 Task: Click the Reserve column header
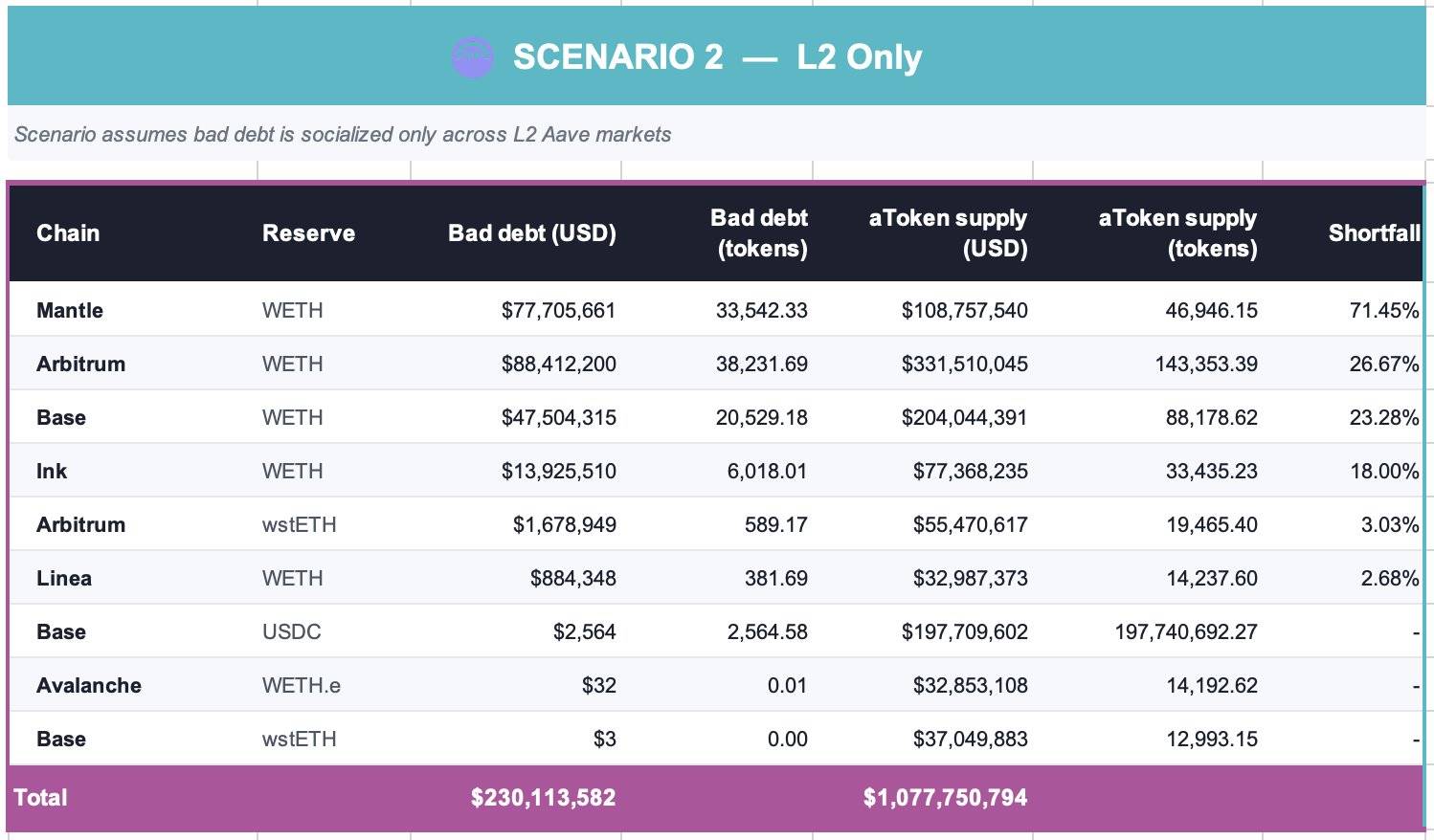tap(308, 233)
